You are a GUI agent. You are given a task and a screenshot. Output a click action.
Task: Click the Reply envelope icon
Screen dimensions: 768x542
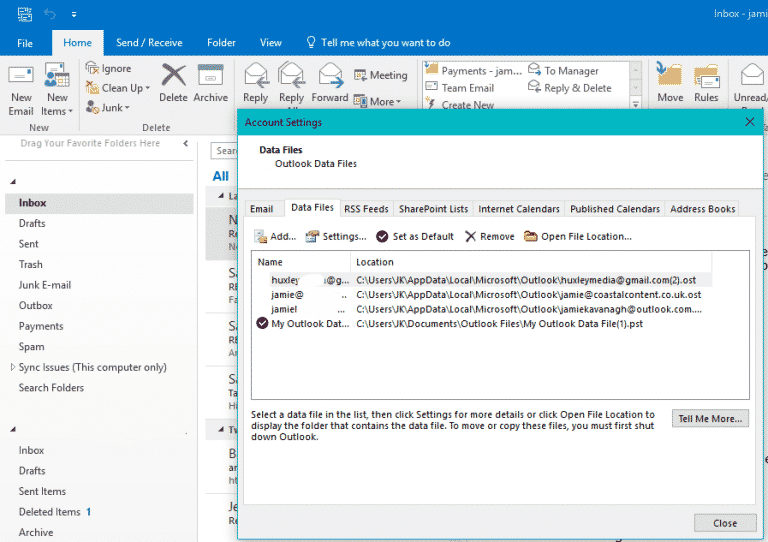pos(256,76)
